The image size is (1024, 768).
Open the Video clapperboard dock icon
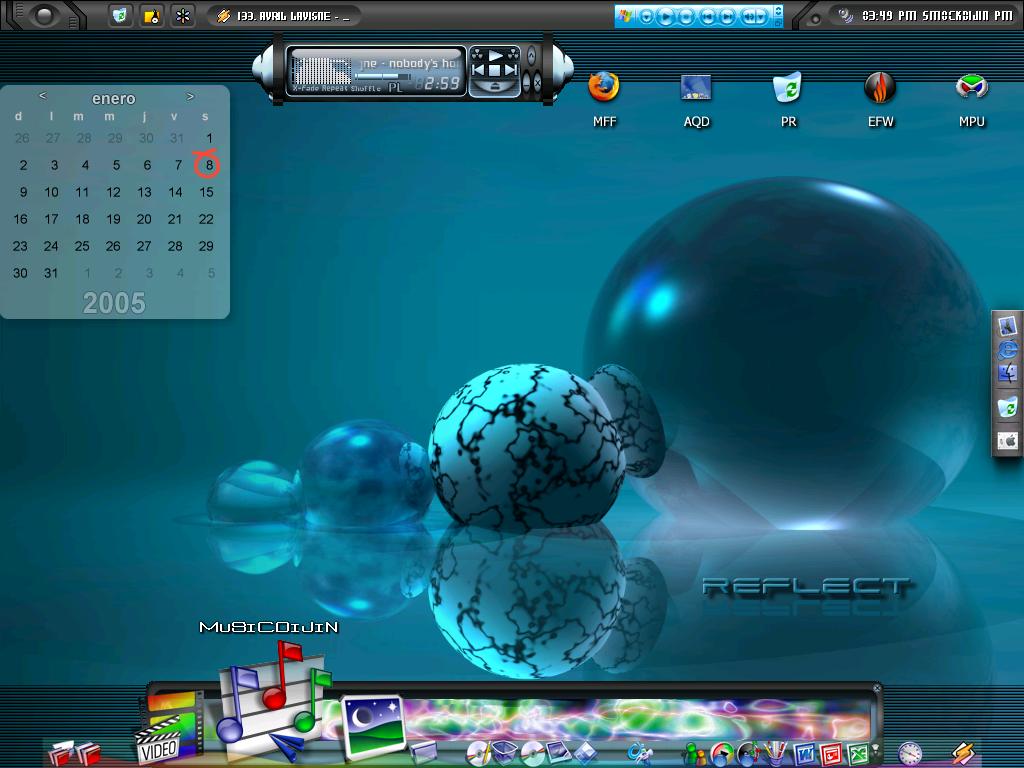168,728
